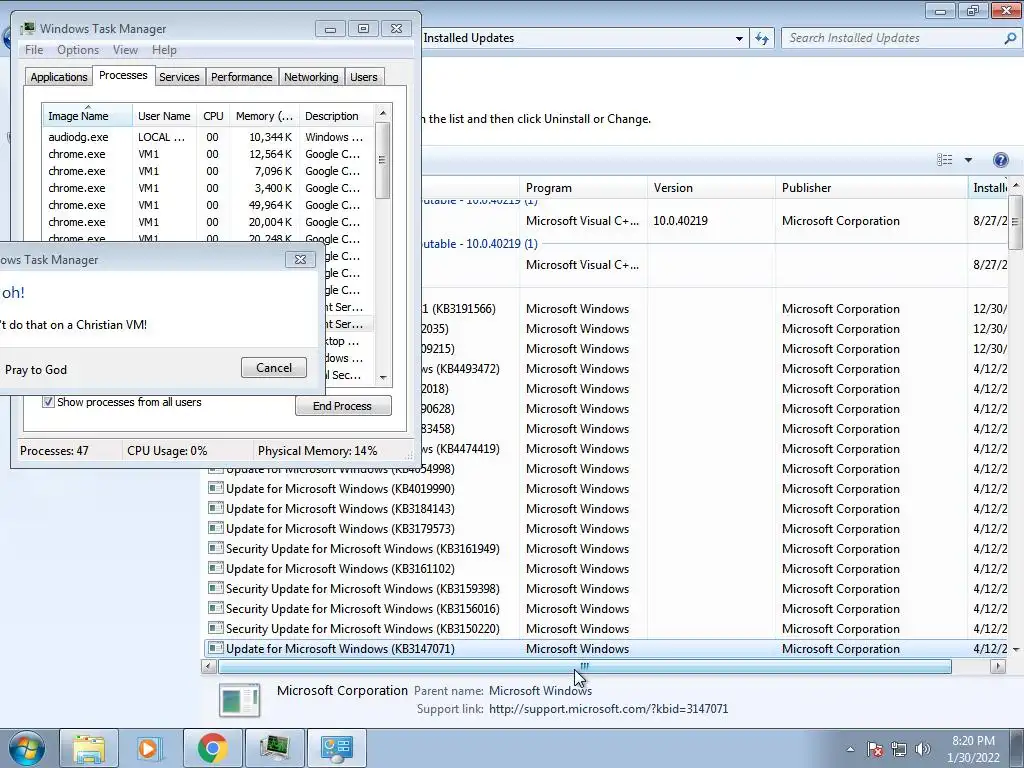1024x768 pixels.
Task: Open Windows Explorer from the taskbar
Action: pyautogui.click(x=89, y=748)
